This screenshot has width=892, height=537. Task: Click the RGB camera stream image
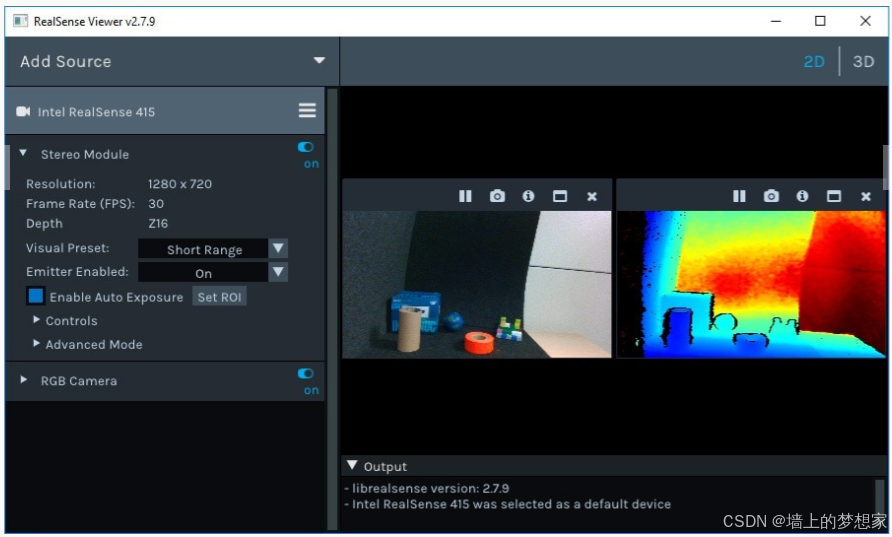pyautogui.click(x=477, y=284)
